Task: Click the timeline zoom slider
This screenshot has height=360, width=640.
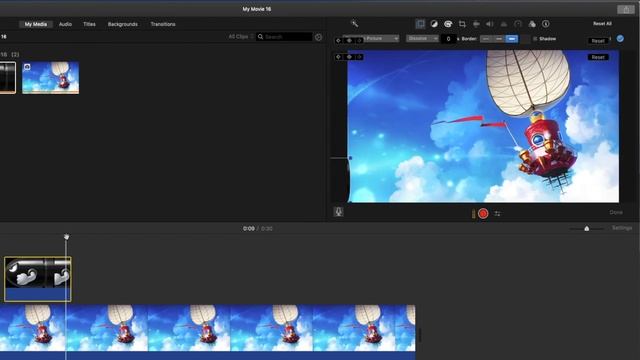Action: click(x=587, y=229)
